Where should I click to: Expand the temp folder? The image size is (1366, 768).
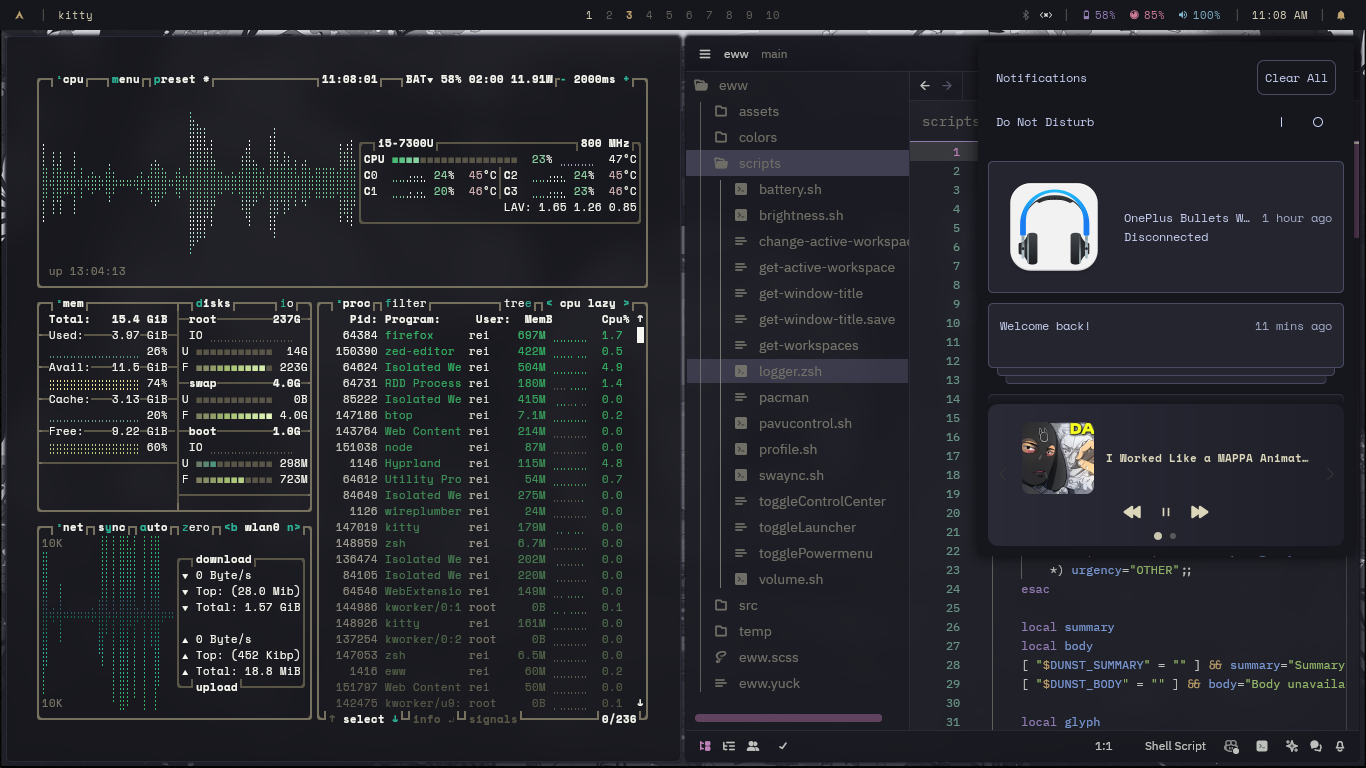pyautogui.click(x=796, y=631)
